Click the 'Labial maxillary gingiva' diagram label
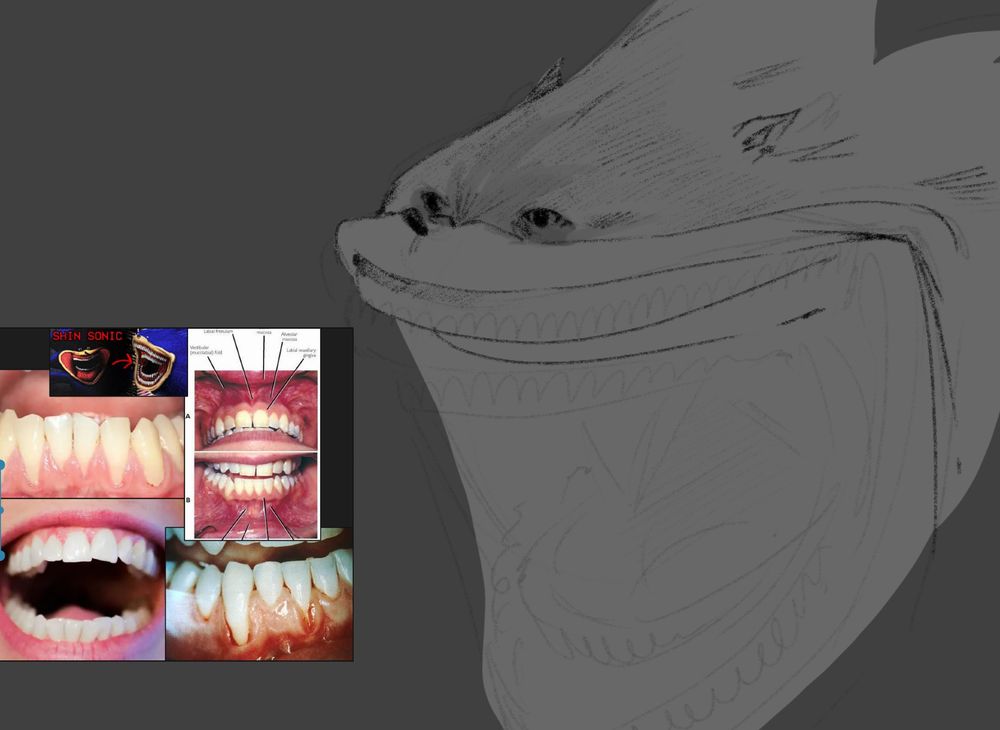The width and height of the screenshot is (1000, 730). pos(301,352)
